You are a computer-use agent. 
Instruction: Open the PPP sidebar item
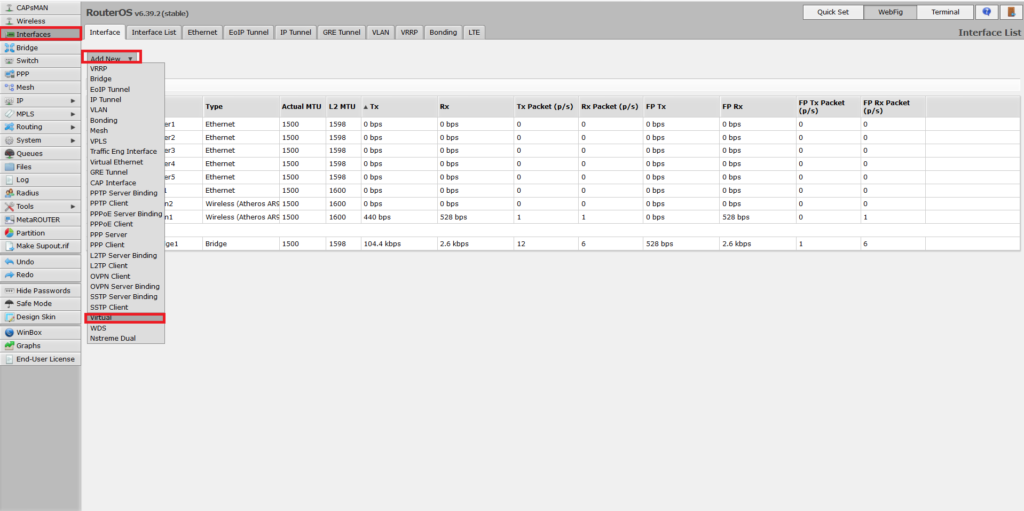[x=40, y=74]
